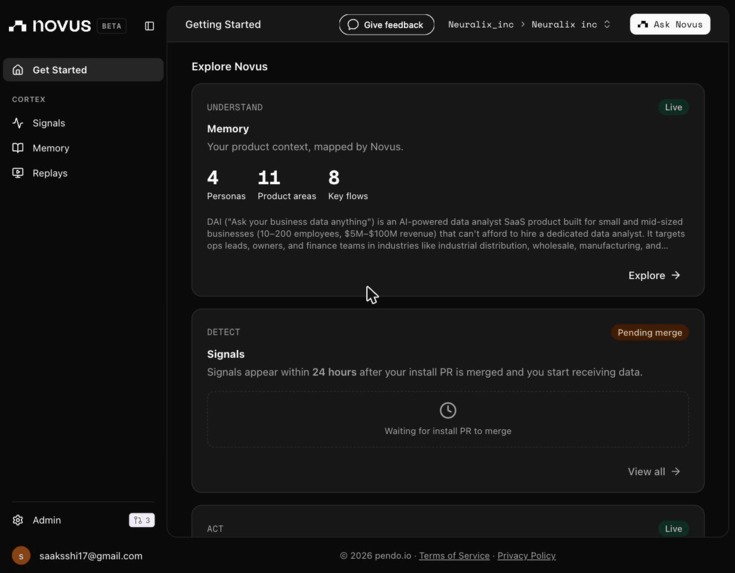This screenshot has width=735, height=573.
Task: Click the up-down chevron switcher icon
Action: 607,24
